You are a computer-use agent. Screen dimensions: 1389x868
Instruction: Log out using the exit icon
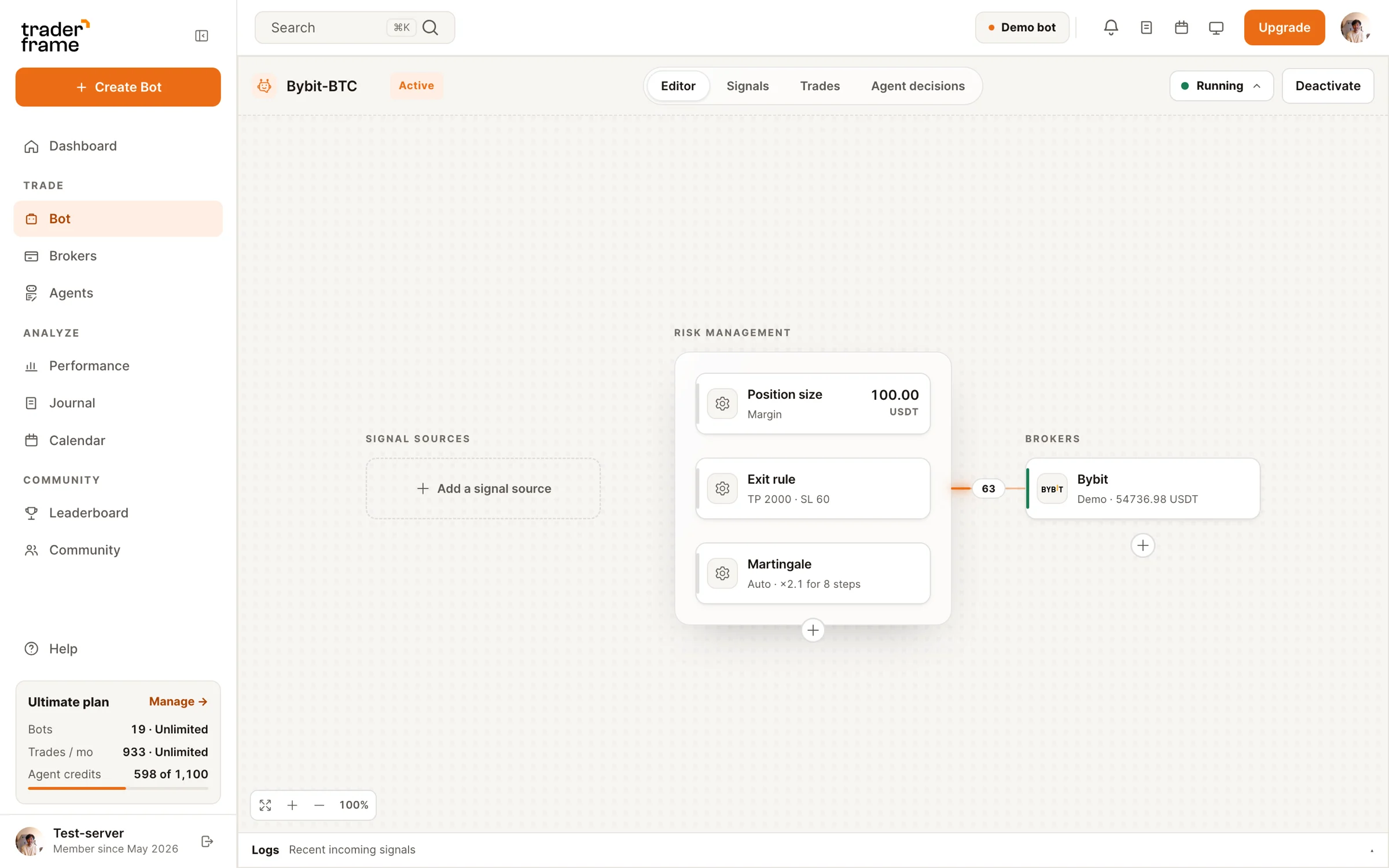point(207,841)
